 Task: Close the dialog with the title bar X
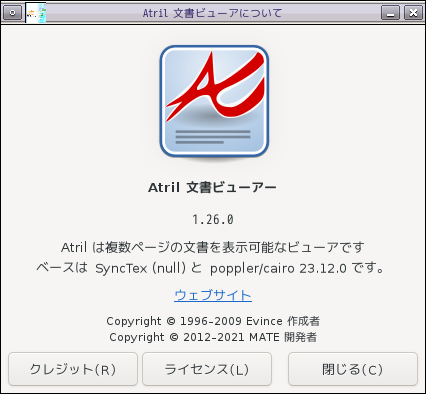[413, 13]
